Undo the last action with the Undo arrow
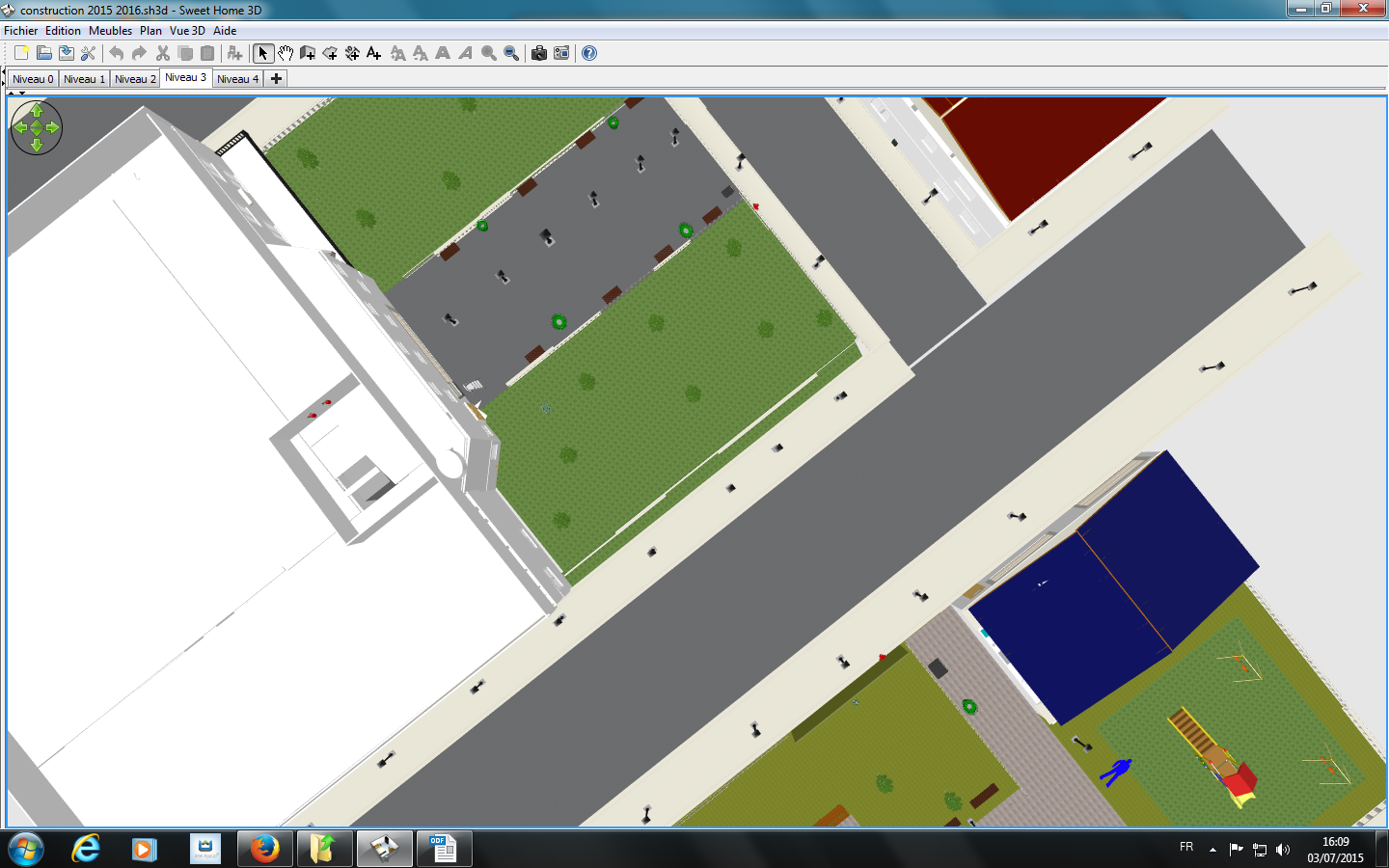1389x868 pixels. (117, 53)
